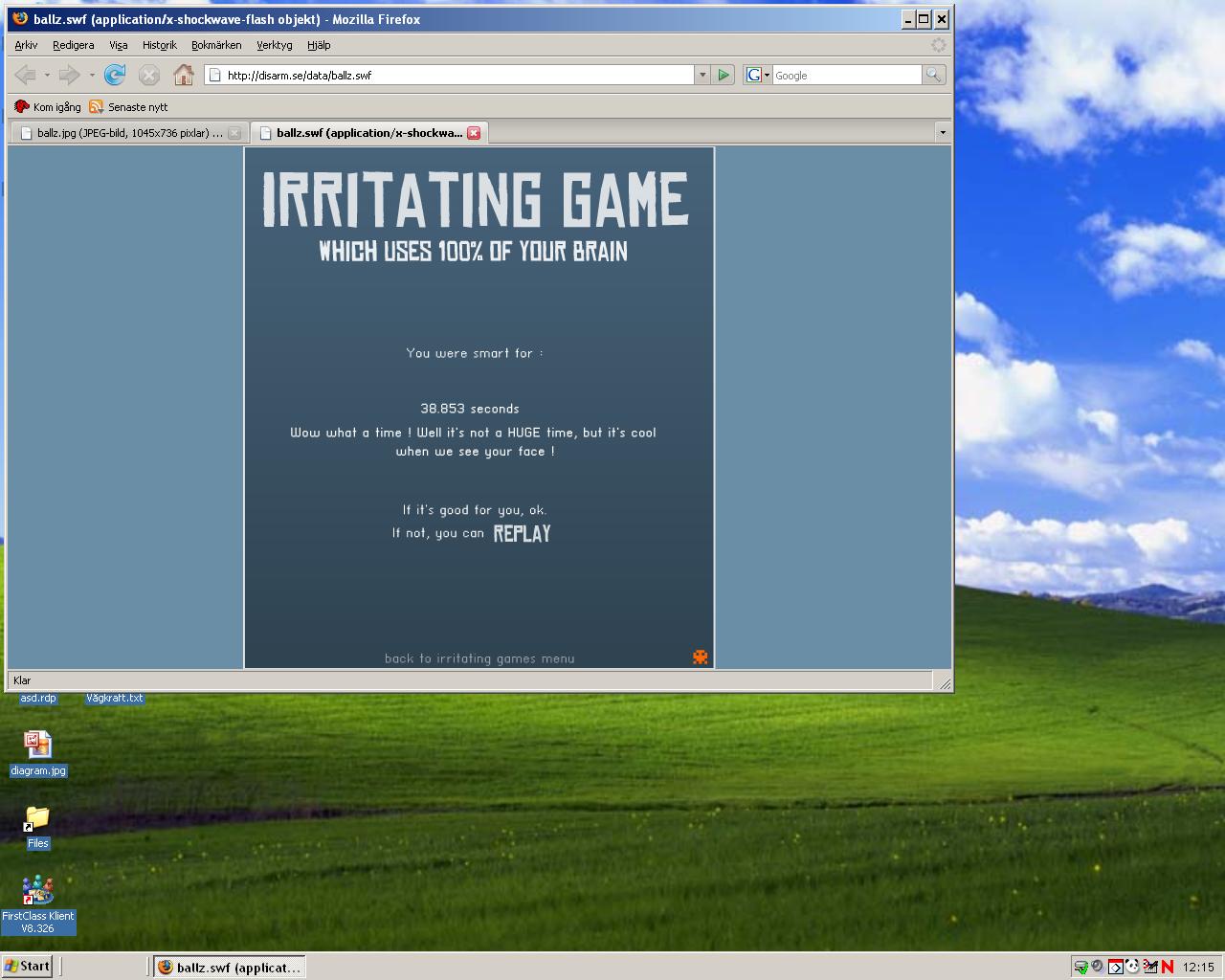Click the Firefox title bar logo
Viewport: 1225px width, 980px height.
20,19
